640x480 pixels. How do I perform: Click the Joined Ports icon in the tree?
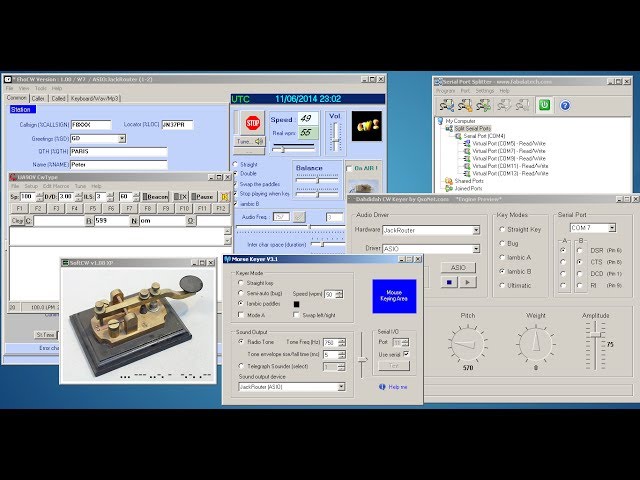(x=449, y=188)
